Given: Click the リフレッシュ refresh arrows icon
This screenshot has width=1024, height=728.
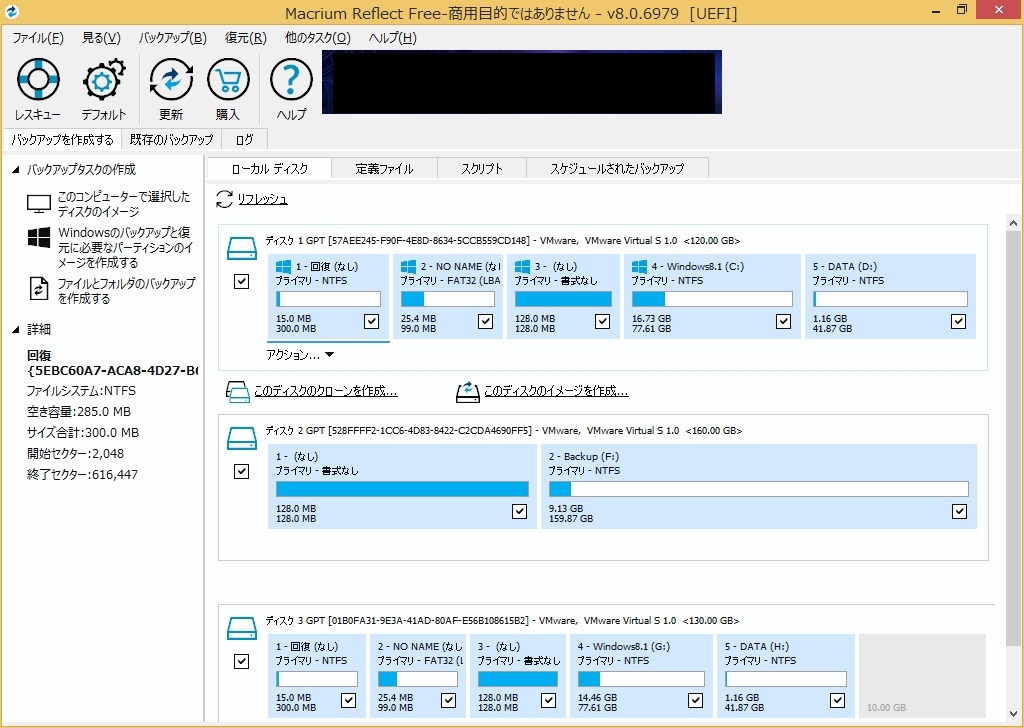Looking at the screenshot, I should [x=224, y=199].
